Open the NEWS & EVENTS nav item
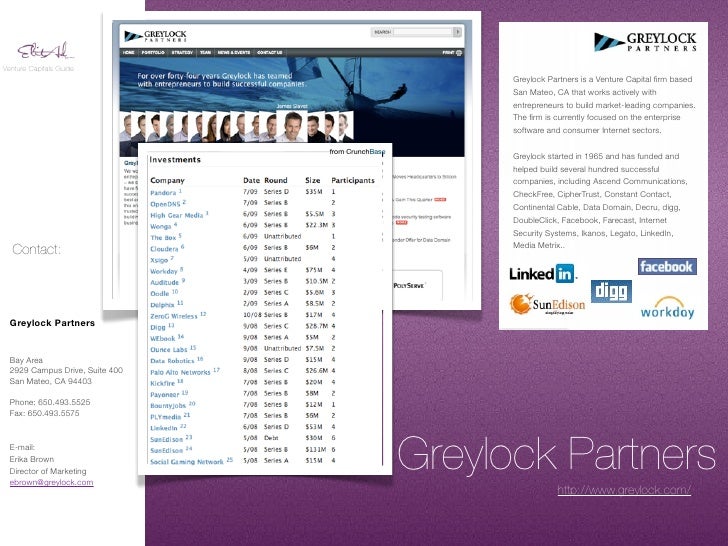 point(234,52)
